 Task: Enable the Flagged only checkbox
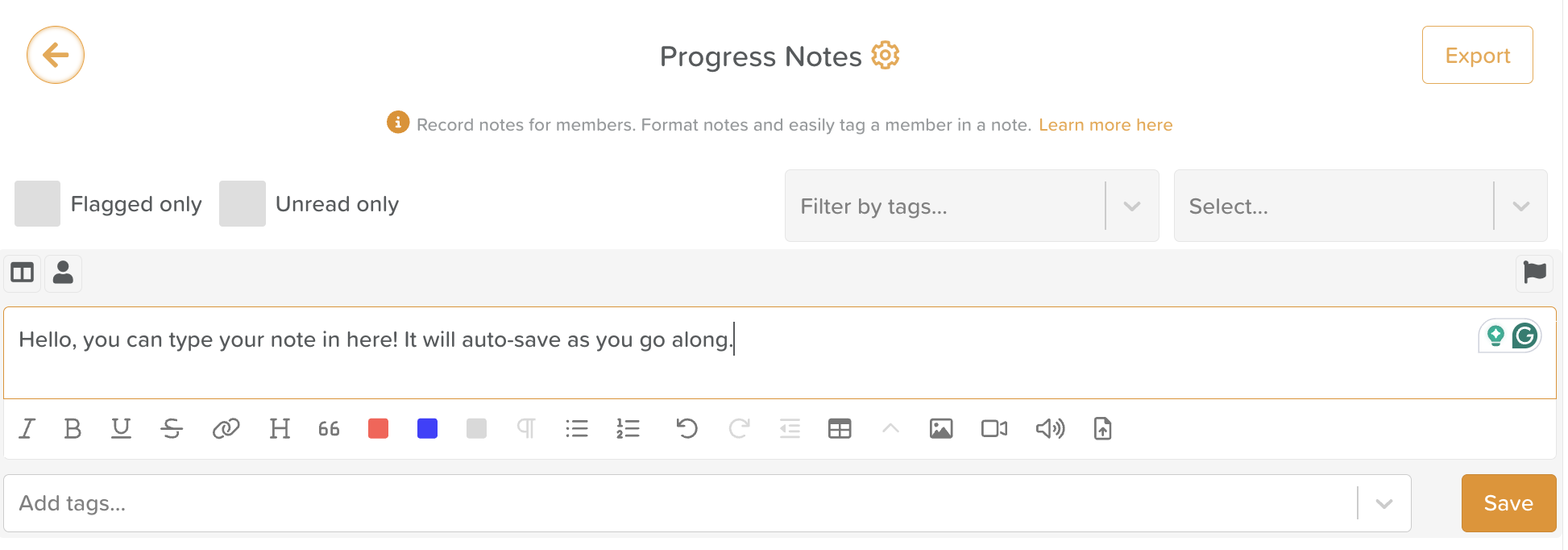[37, 203]
